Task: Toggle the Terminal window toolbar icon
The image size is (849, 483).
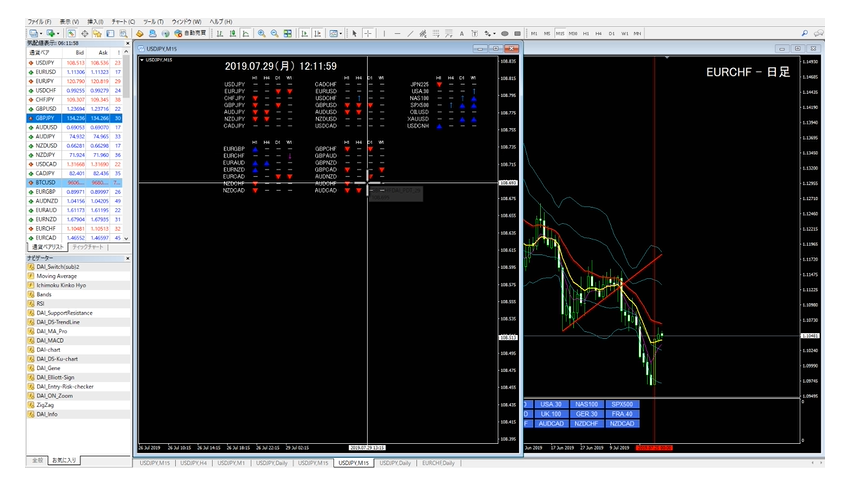Action: 110,34
